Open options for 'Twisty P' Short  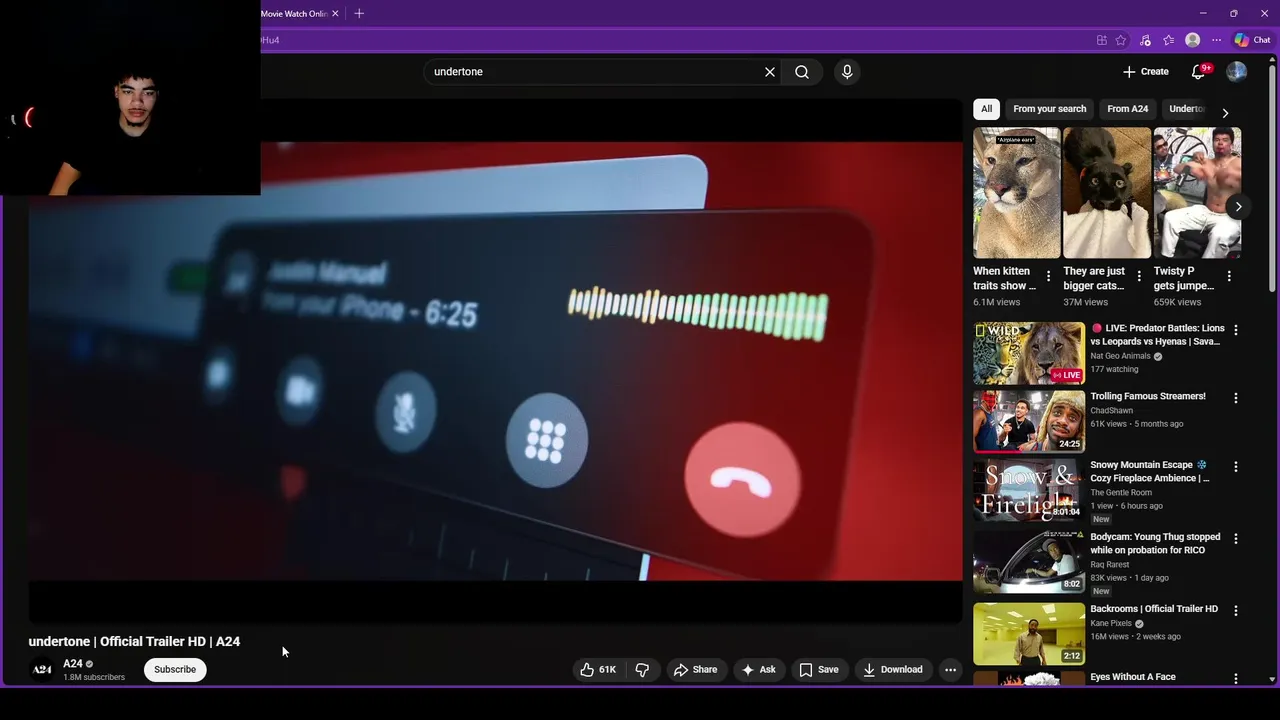(1228, 277)
